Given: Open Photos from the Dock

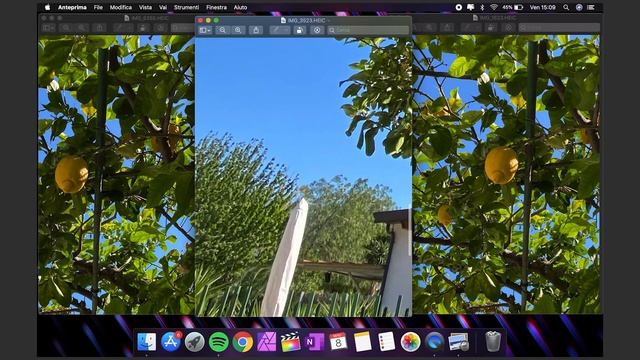Looking at the screenshot, I should tap(410, 342).
